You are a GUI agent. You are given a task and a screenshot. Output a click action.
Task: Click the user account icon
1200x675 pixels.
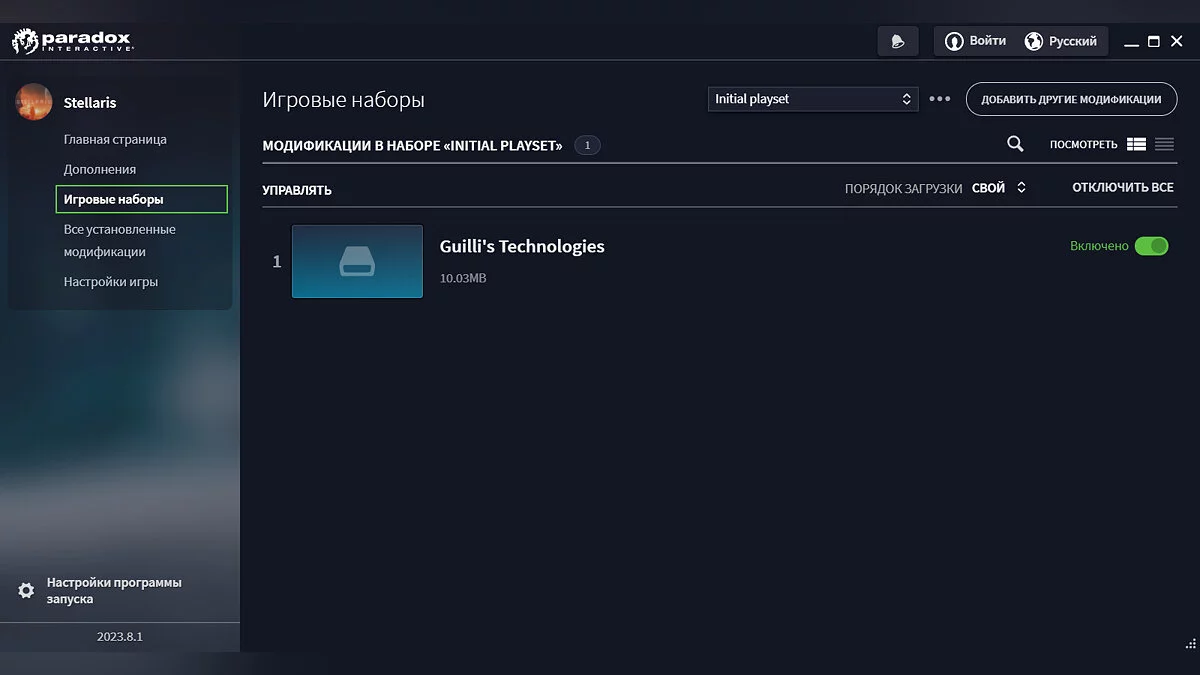[x=954, y=41]
